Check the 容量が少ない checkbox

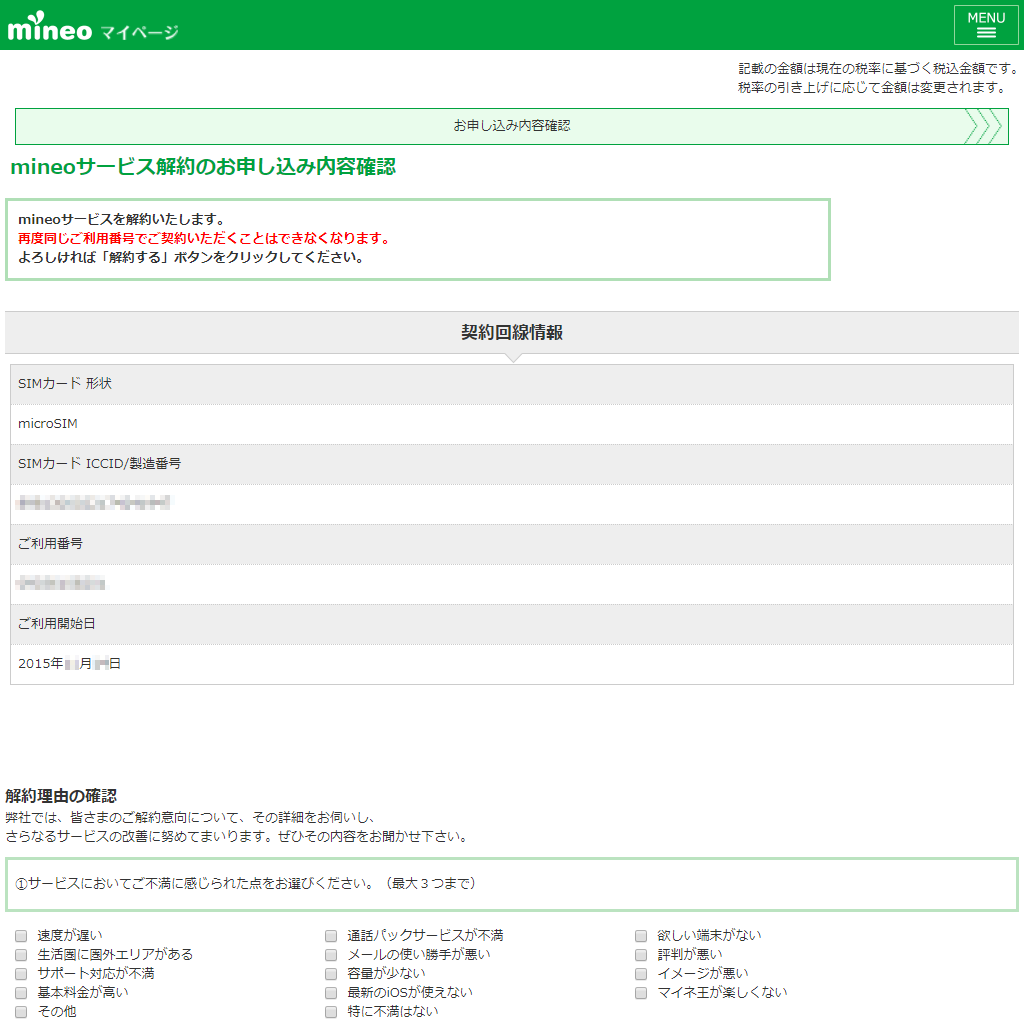pyautogui.click(x=331, y=974)
